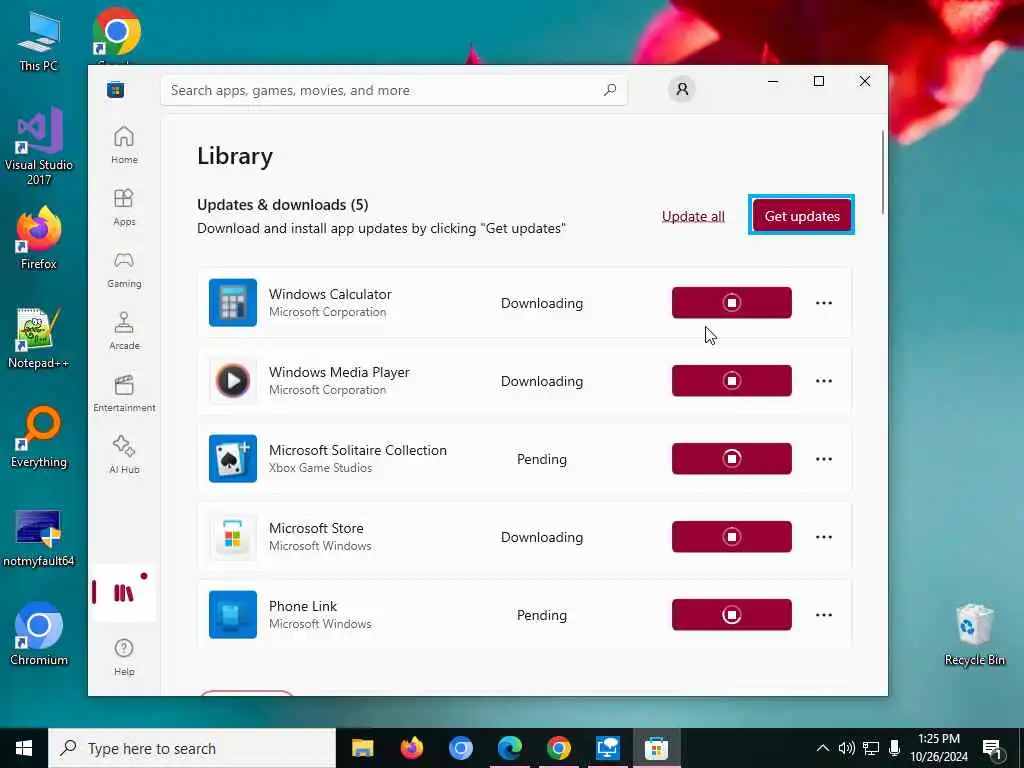Open the user profile account icon
The width and height of the screenshot is (1024, 768).
pos(682,89)
